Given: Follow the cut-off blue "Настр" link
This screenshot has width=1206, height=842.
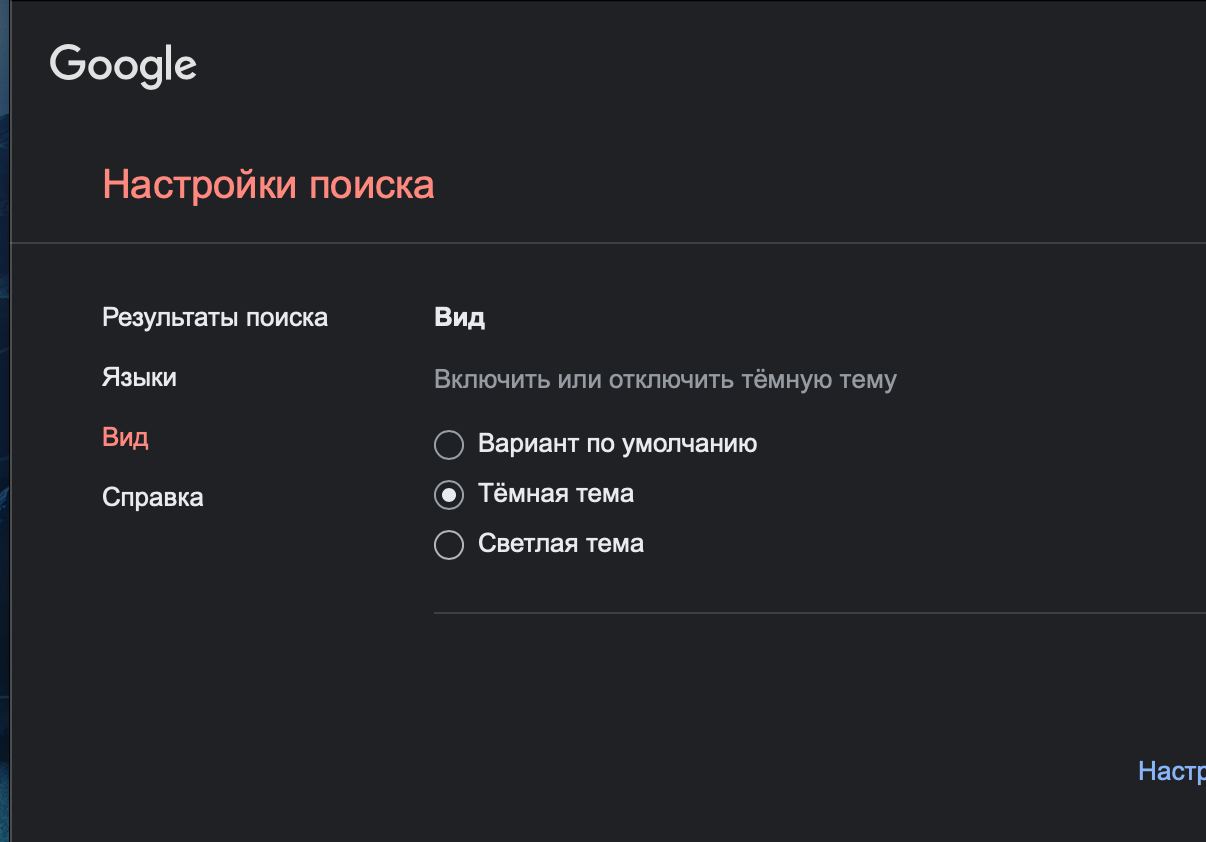Looking at the screenshot, I should [x=1171, y=771].
